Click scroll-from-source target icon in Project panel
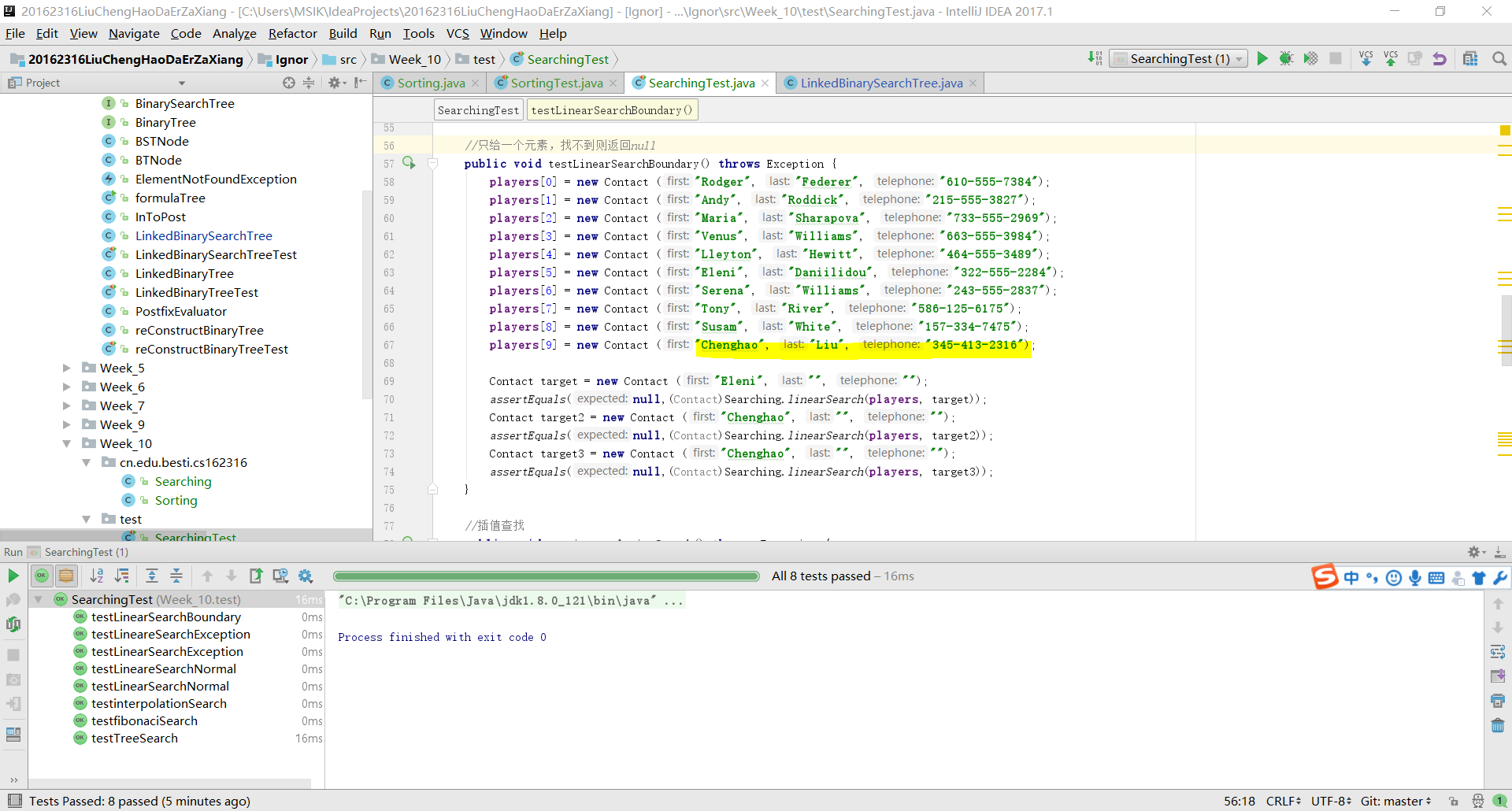The width and height of the screenshot is (1512, 811). (289, 83)
